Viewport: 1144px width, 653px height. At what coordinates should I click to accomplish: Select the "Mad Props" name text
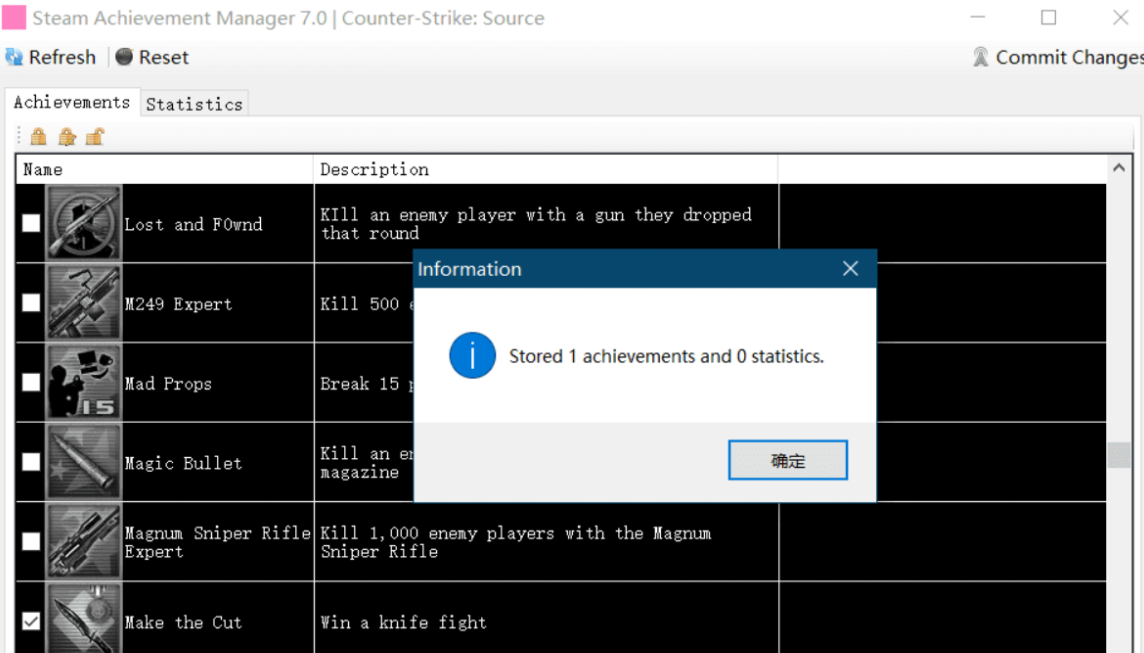[168, 383]
